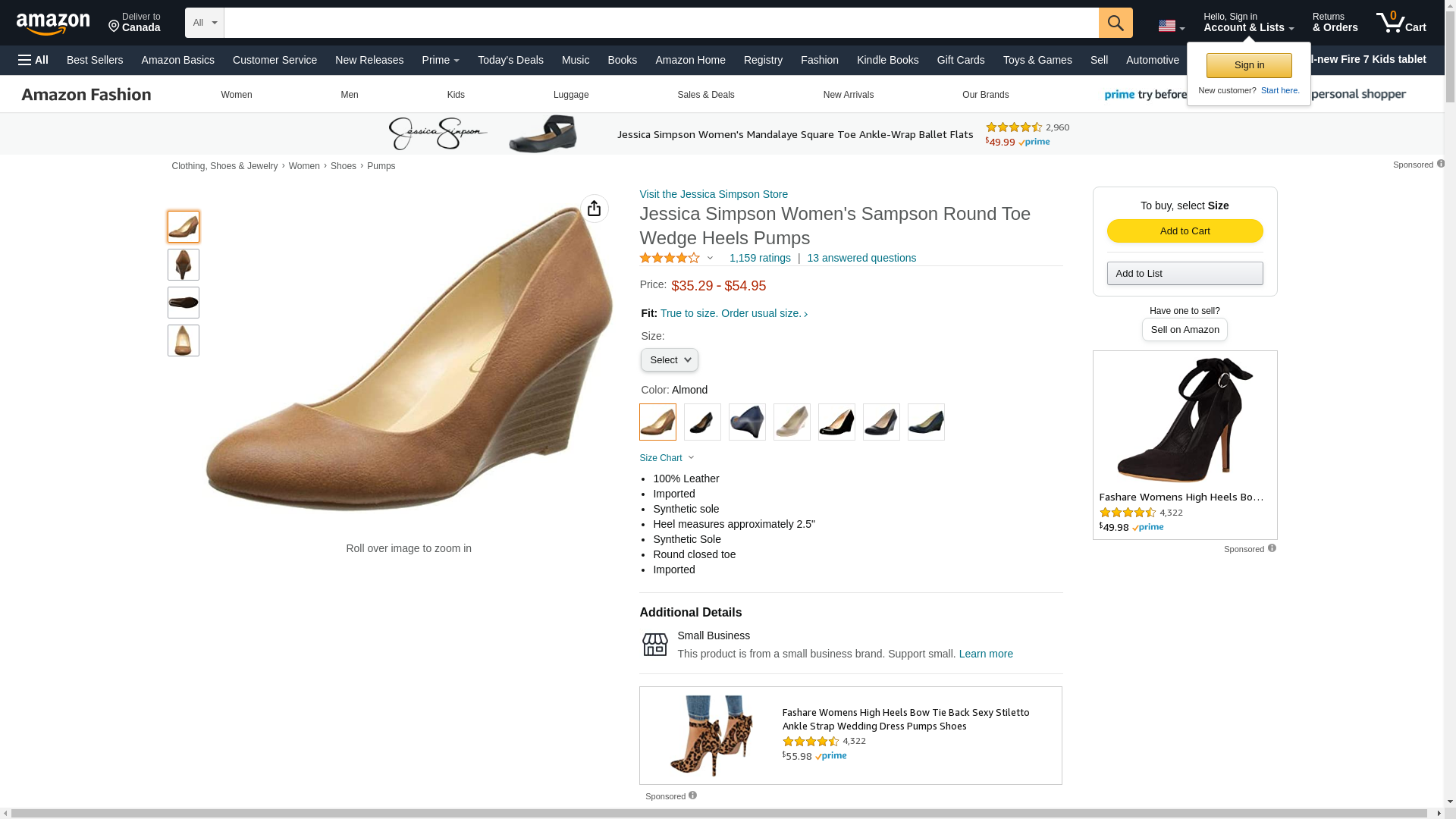Open the Size Select dropdown

click(x=669, y=360)
